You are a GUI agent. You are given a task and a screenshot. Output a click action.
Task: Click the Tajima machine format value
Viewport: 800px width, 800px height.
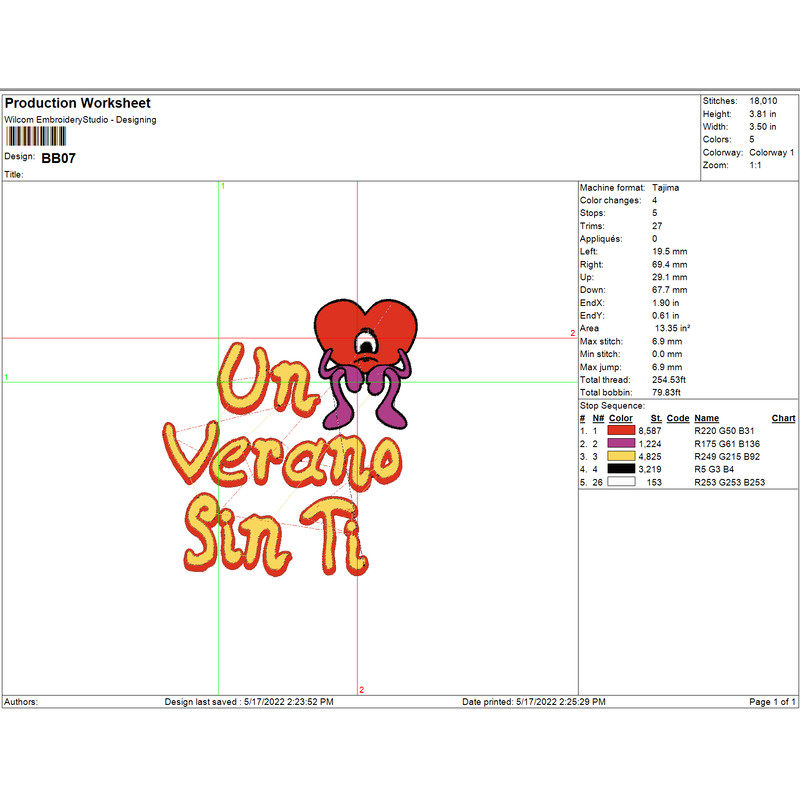point(664,187)
